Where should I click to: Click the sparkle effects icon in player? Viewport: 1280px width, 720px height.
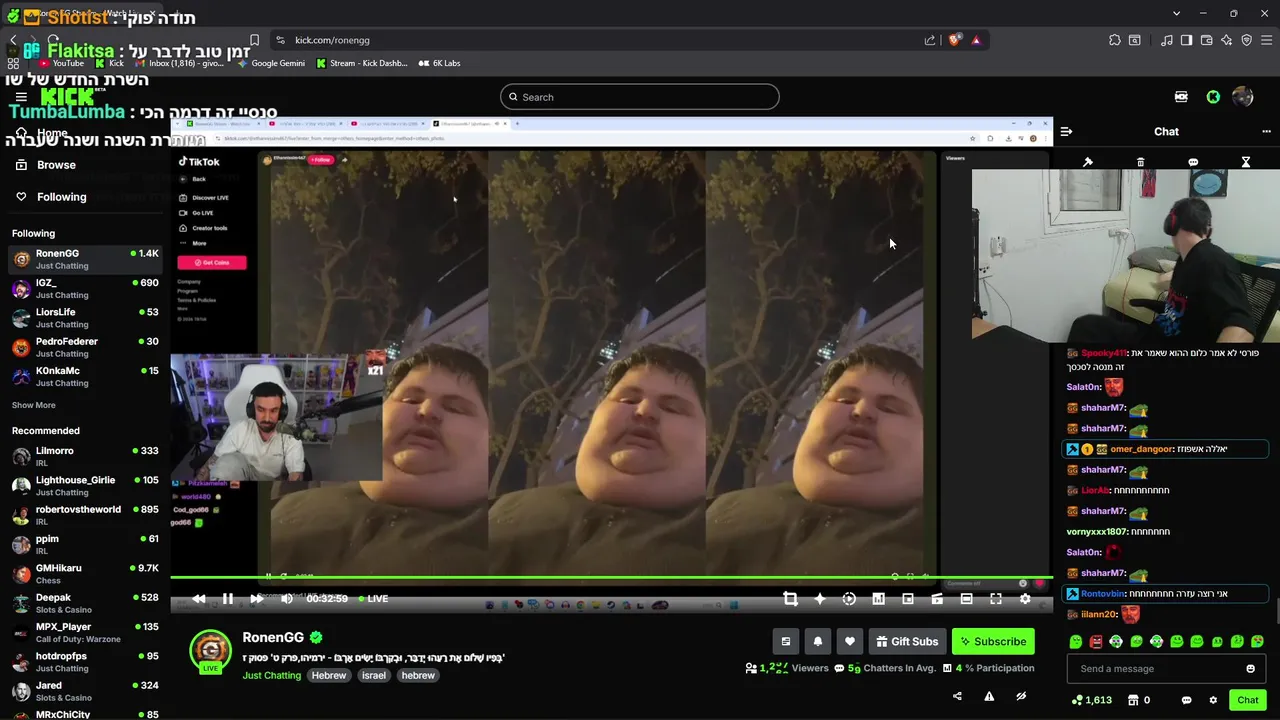pos(819,599)
